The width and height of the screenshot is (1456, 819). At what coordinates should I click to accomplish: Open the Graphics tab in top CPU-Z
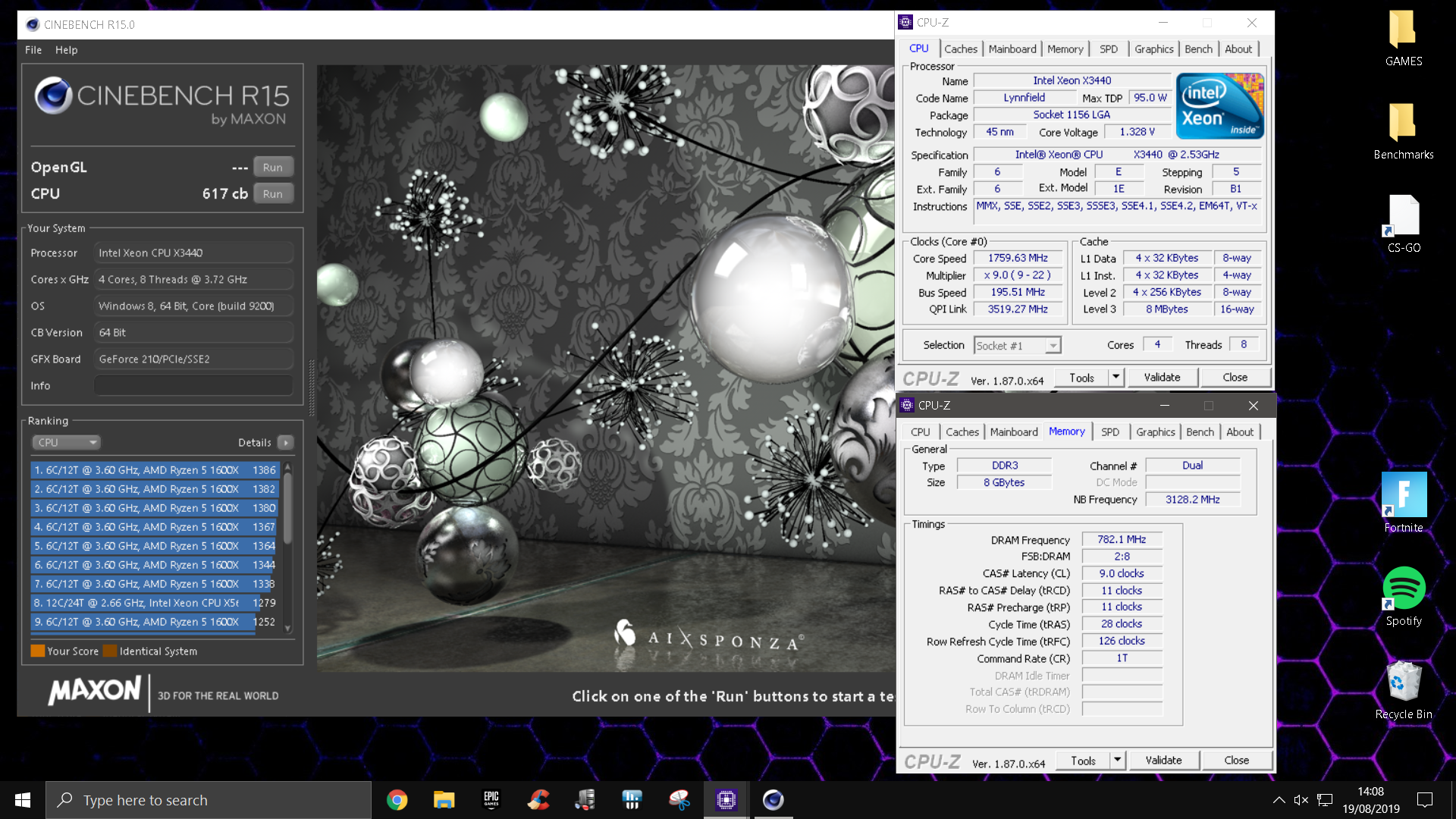point(1153,49)
